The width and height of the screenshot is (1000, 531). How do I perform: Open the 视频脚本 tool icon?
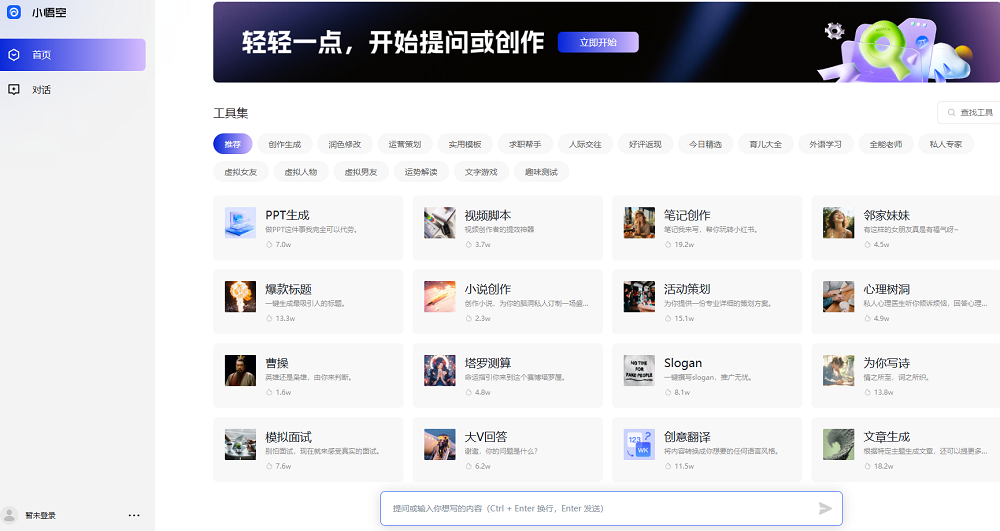440,222
